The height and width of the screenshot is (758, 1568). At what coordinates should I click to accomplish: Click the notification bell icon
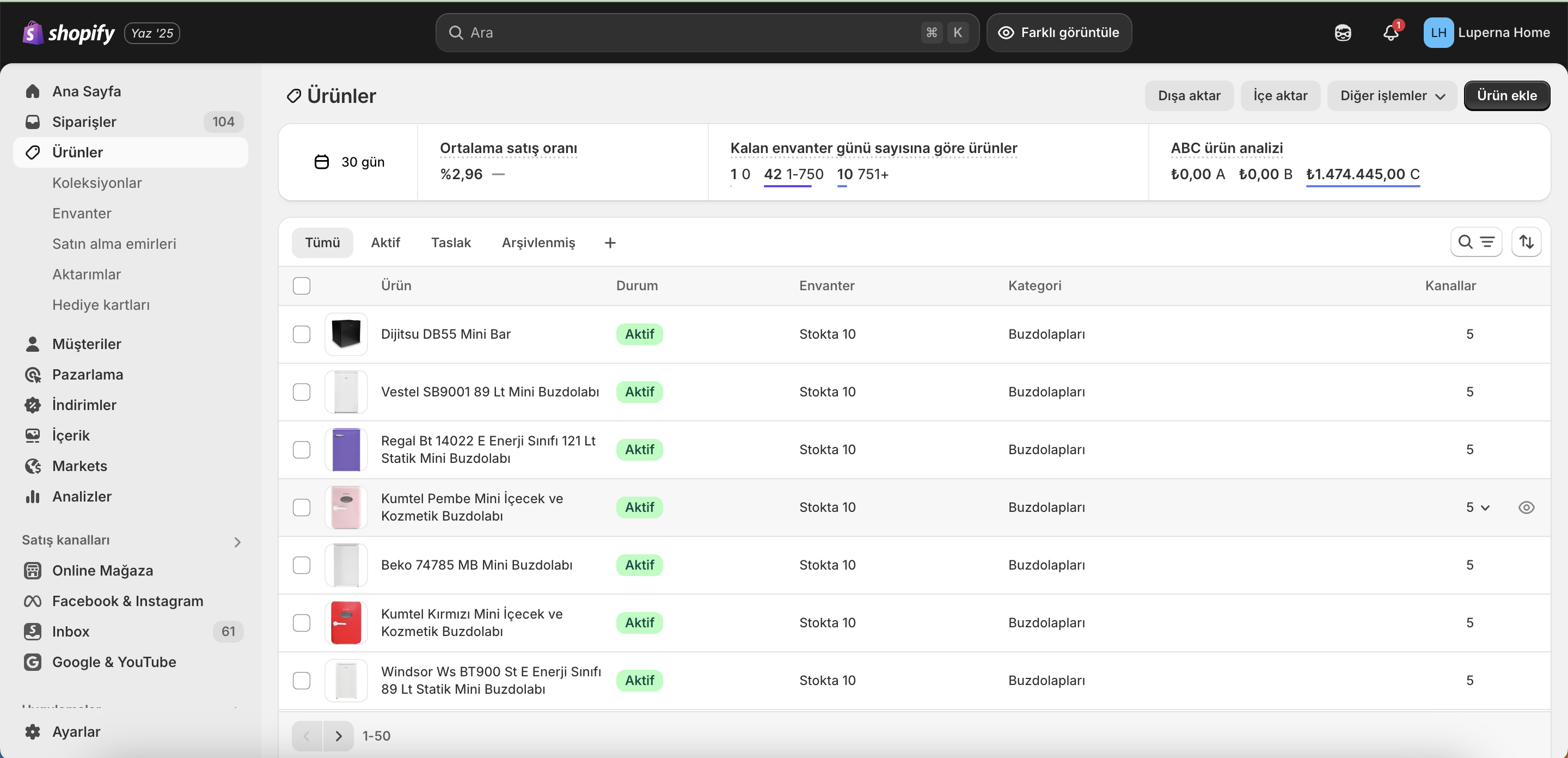point(1391,32)
